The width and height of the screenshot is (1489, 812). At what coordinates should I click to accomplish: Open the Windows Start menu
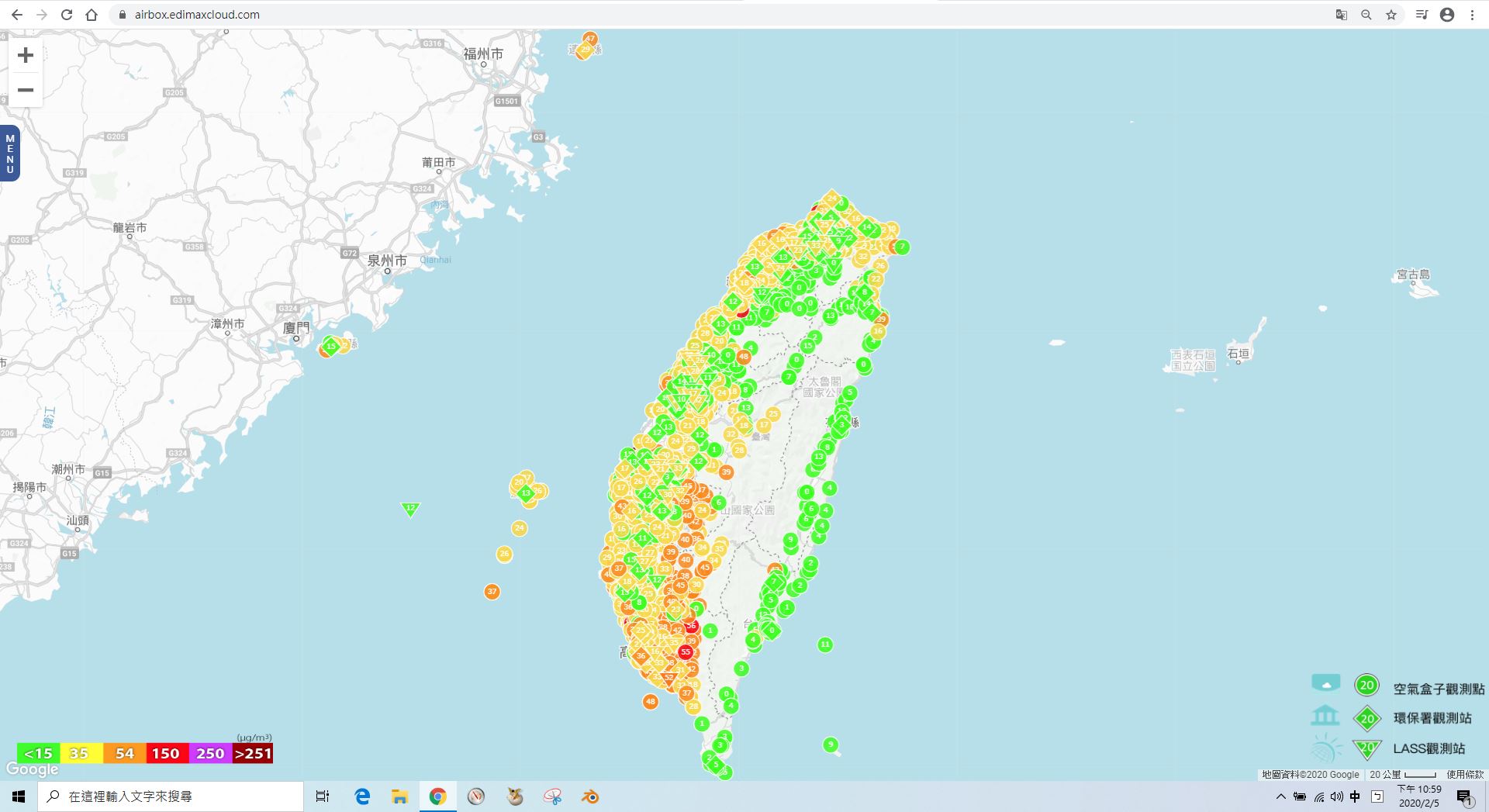pos(19,796)
